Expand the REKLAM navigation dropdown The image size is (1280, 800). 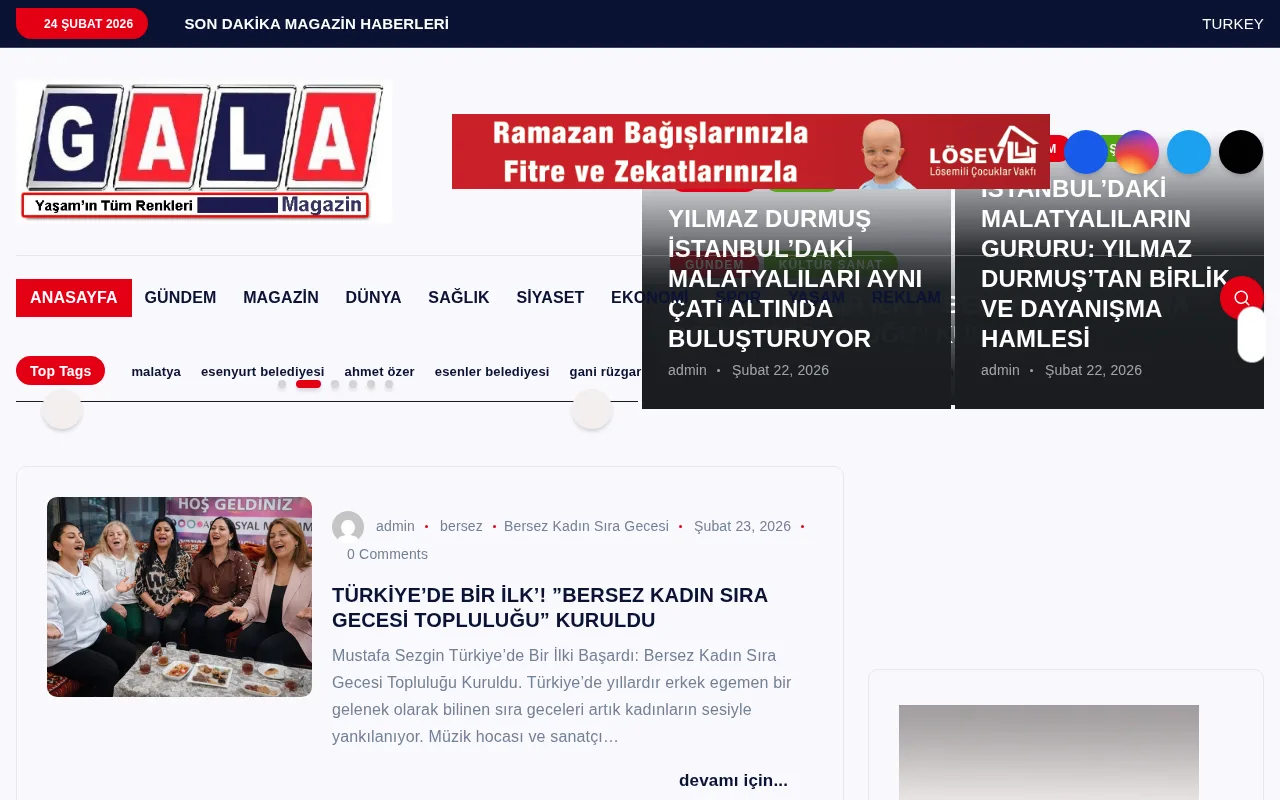[906, 297]
